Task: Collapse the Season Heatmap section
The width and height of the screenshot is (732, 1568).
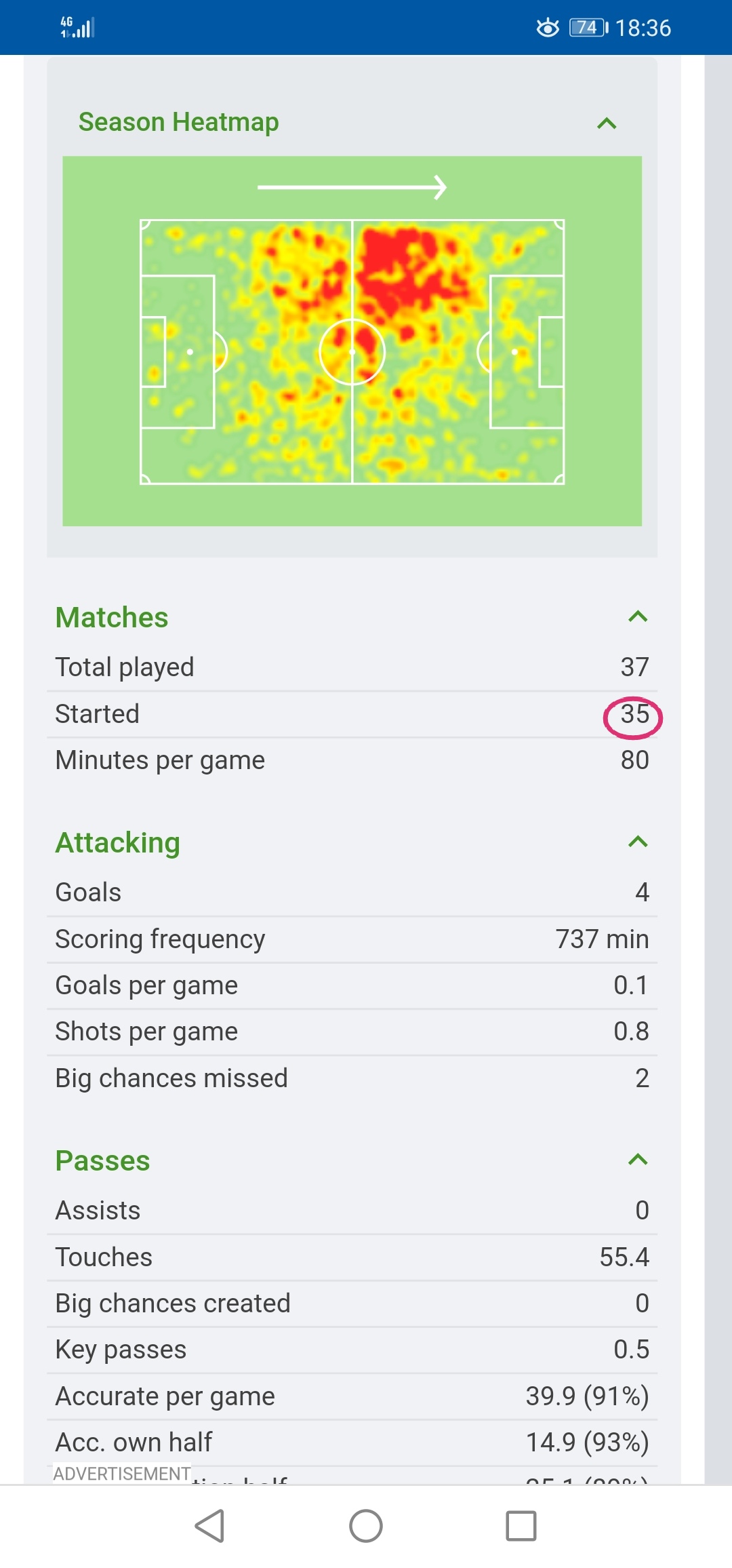Action: pyautogui.click(x=607, y=123)
